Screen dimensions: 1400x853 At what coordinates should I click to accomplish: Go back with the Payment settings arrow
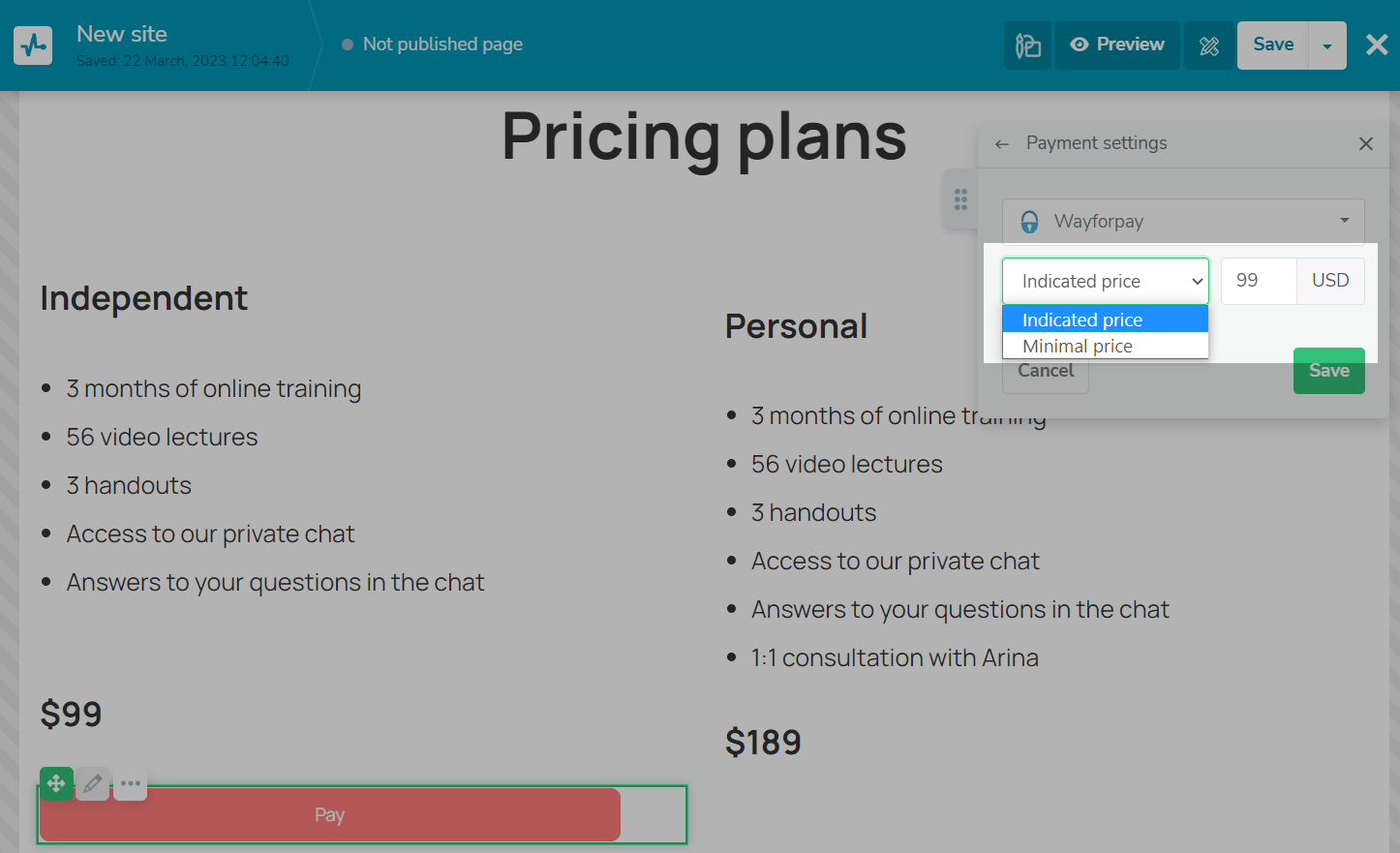point(1002,144)
